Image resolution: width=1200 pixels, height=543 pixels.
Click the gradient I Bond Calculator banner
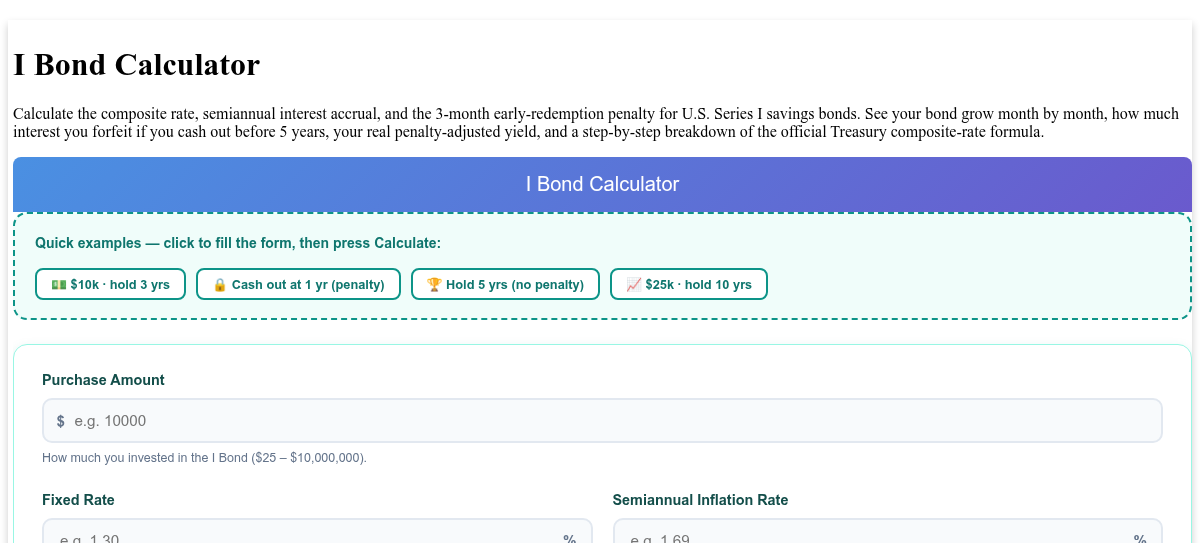602,184
